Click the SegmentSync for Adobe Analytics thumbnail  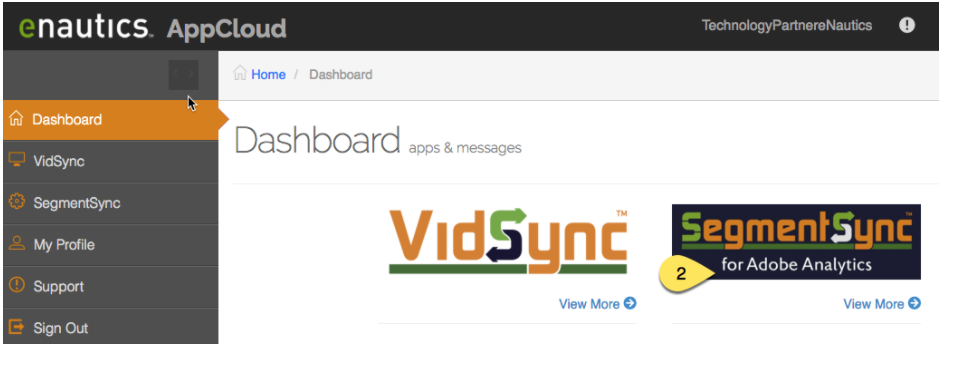[x=796, y=241]
